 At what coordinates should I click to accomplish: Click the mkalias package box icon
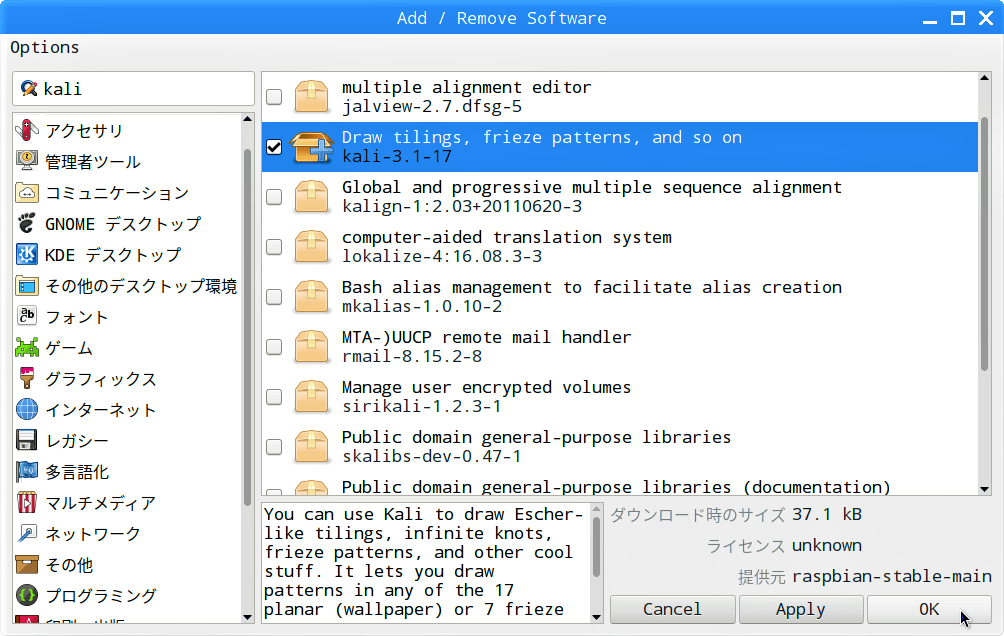coord(312,297)
